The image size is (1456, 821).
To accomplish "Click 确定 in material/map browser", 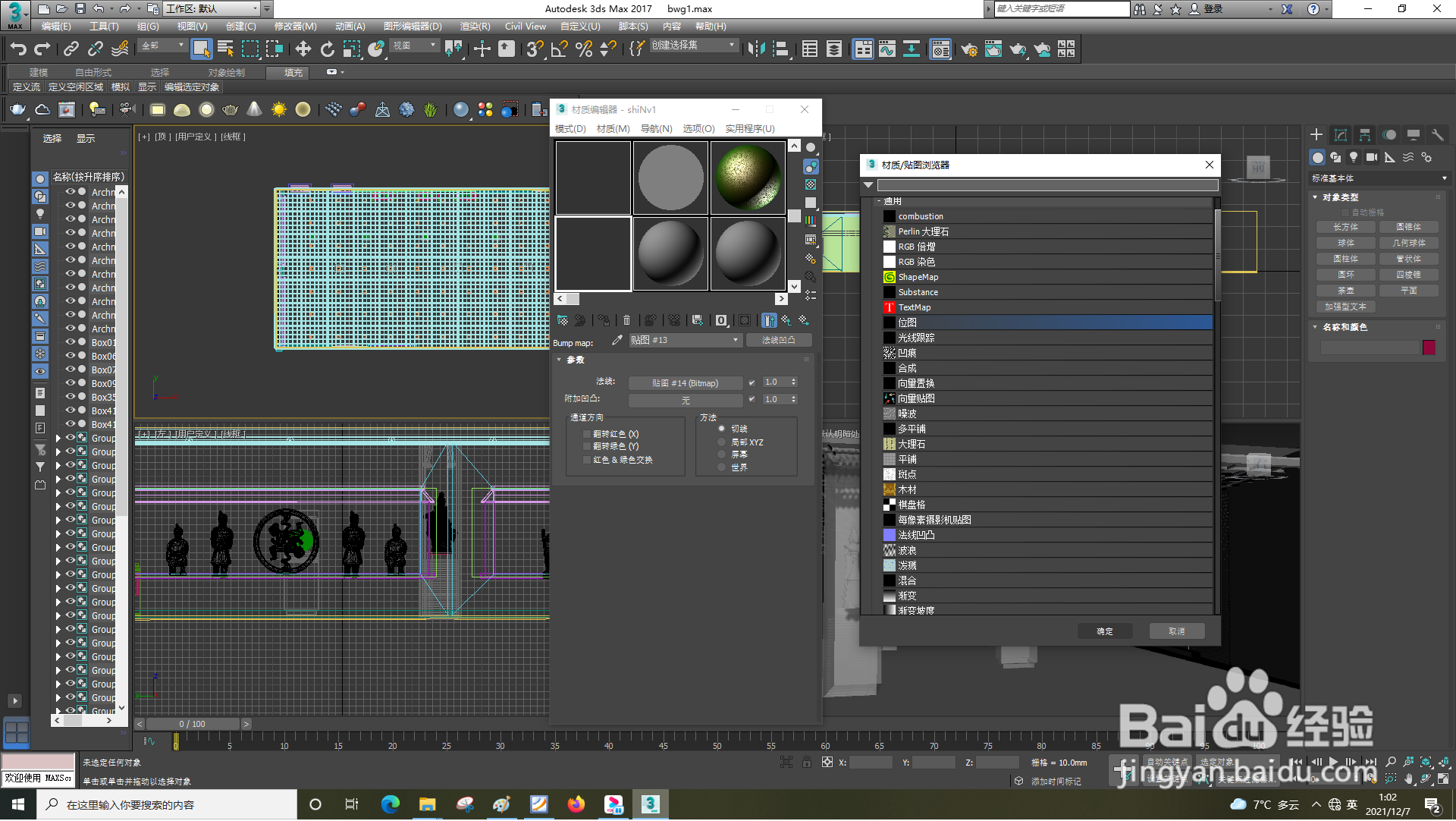I will click(x=1105, y=632).
